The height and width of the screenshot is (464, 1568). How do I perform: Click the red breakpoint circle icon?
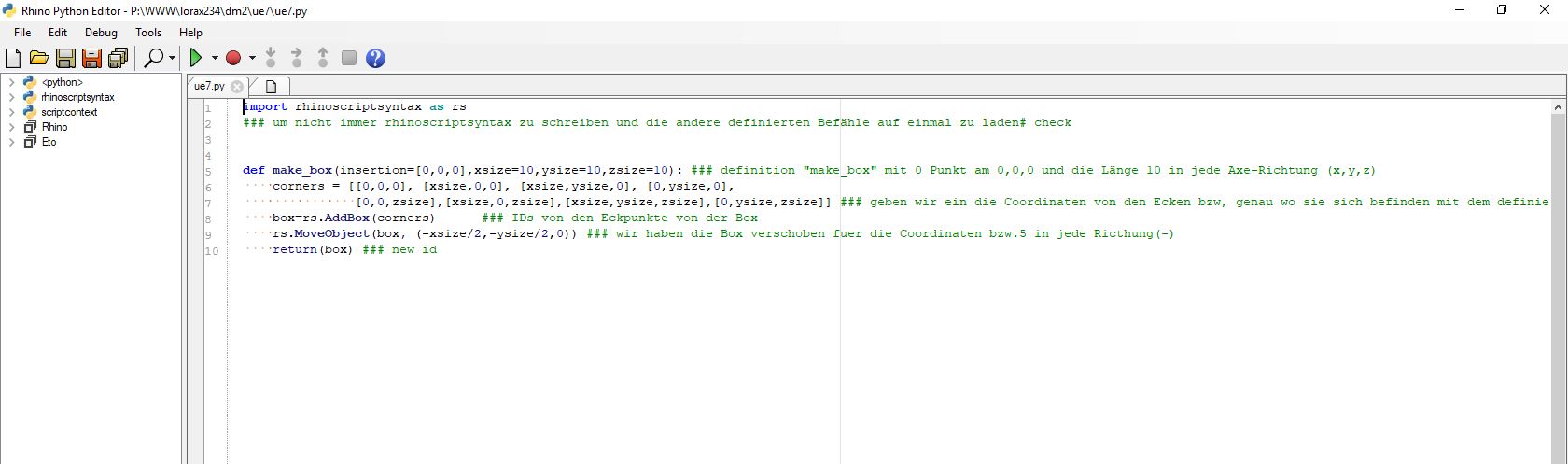(233, 58)
